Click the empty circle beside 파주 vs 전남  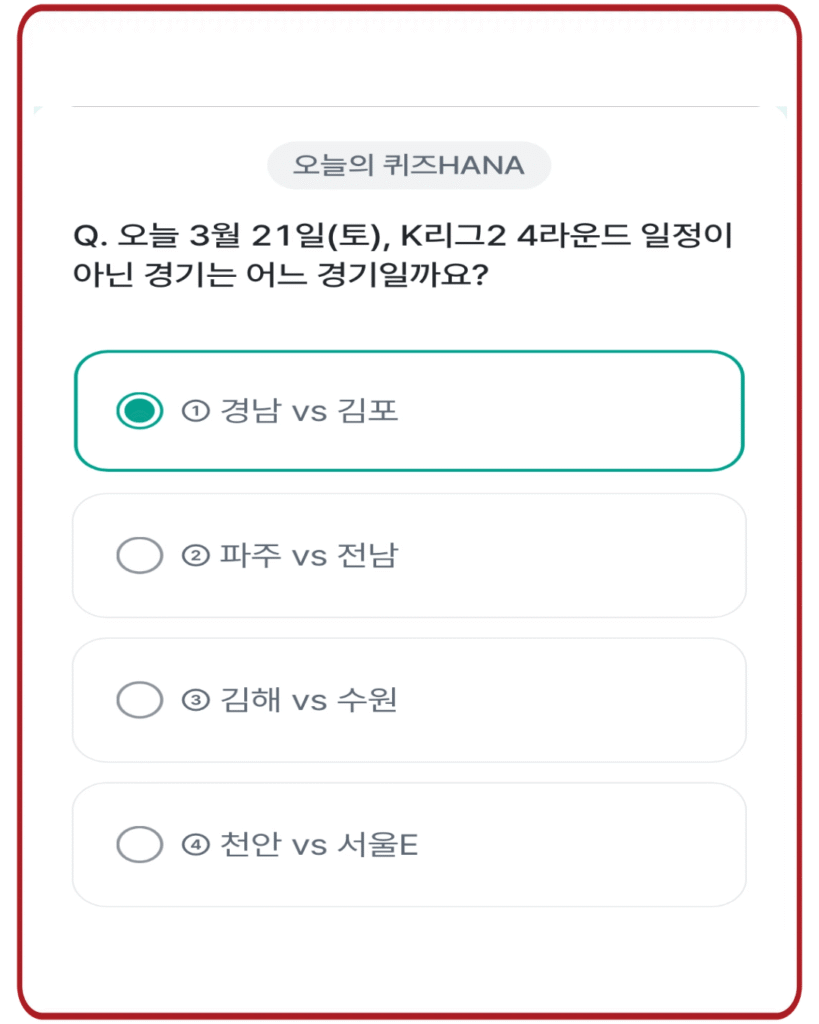[142, 555]
